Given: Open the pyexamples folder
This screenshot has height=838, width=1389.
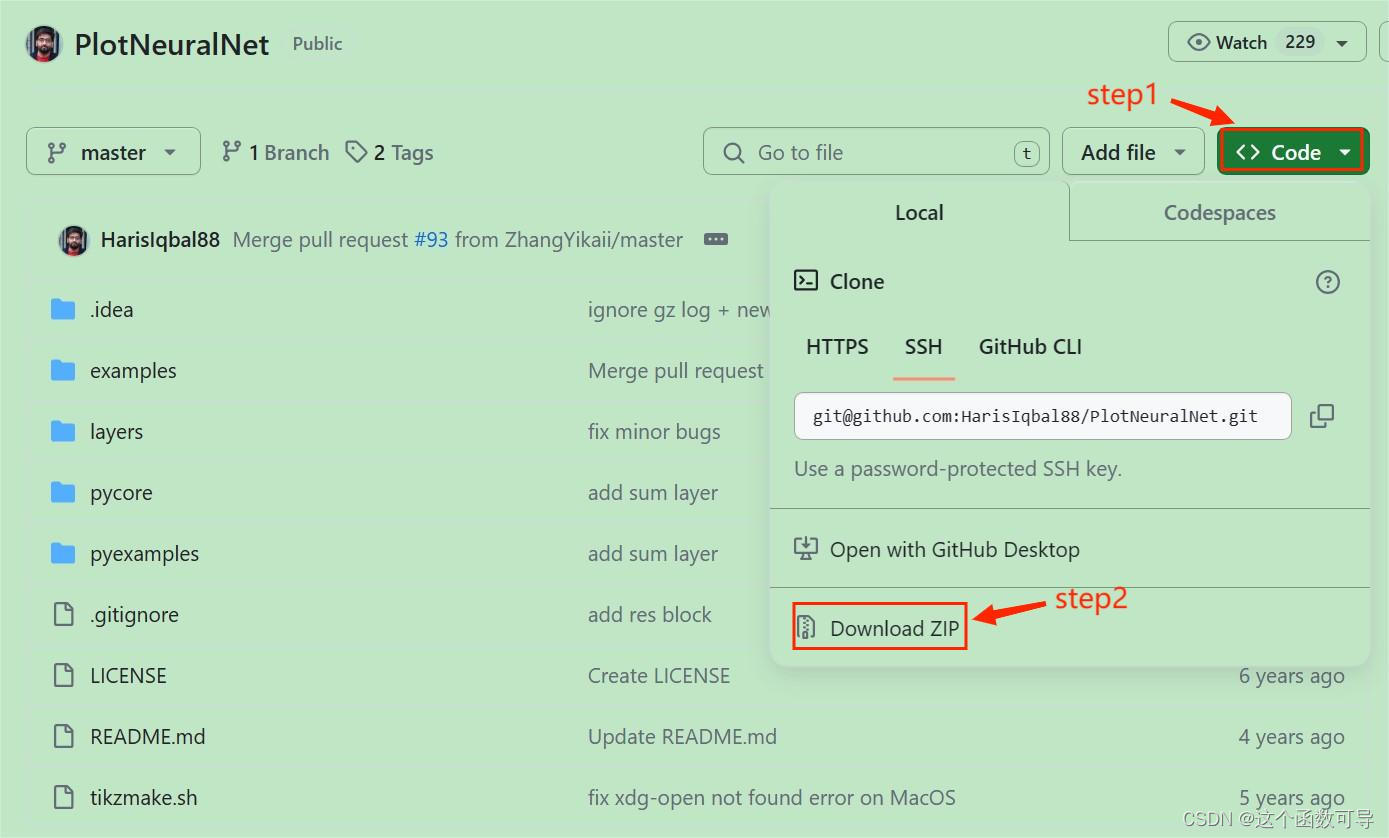Looking at the screenshot, I should tap(144, 554).
